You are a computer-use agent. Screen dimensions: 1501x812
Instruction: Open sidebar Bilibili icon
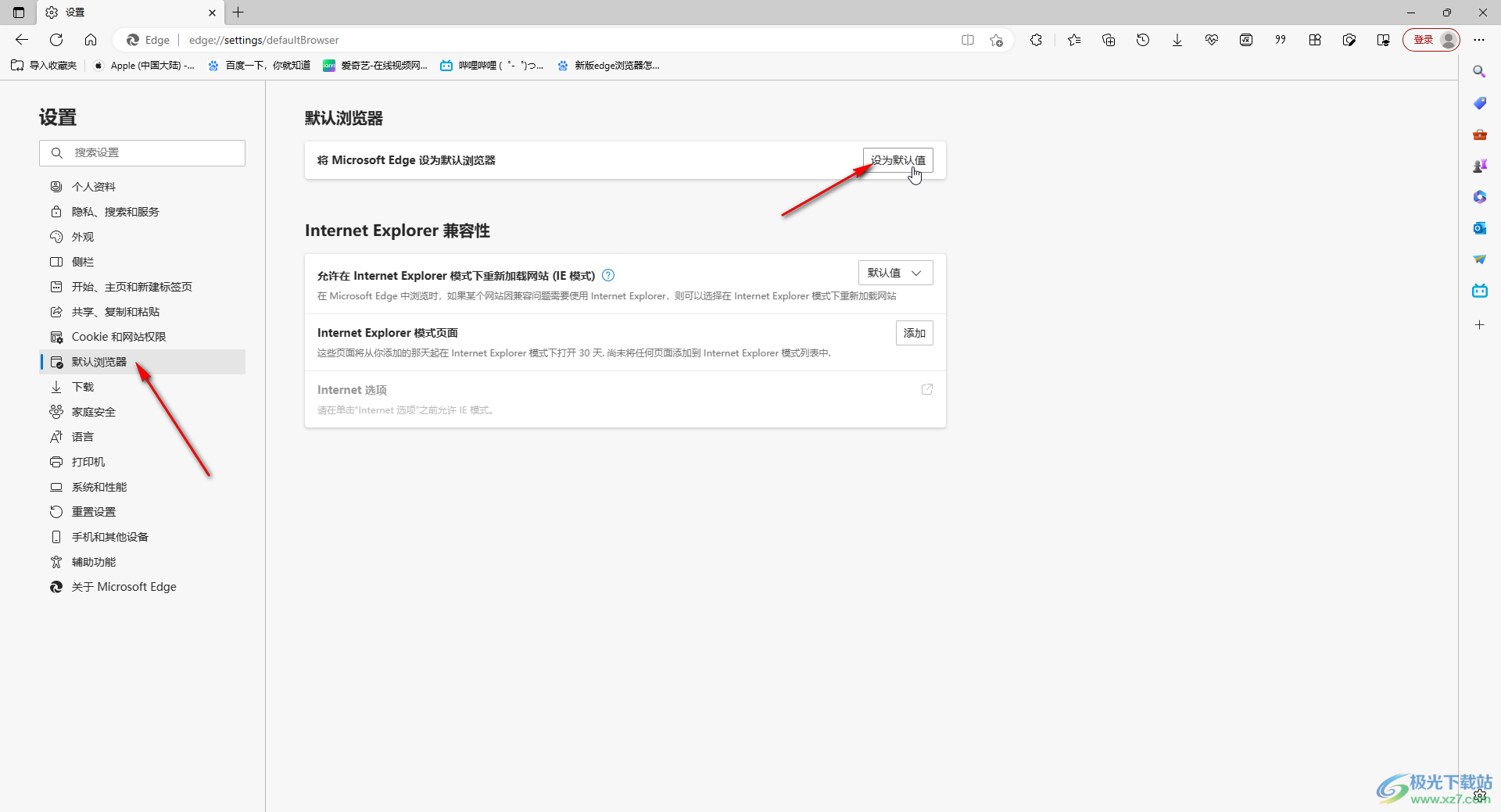pyautogui.click(x=1479, y=291)
